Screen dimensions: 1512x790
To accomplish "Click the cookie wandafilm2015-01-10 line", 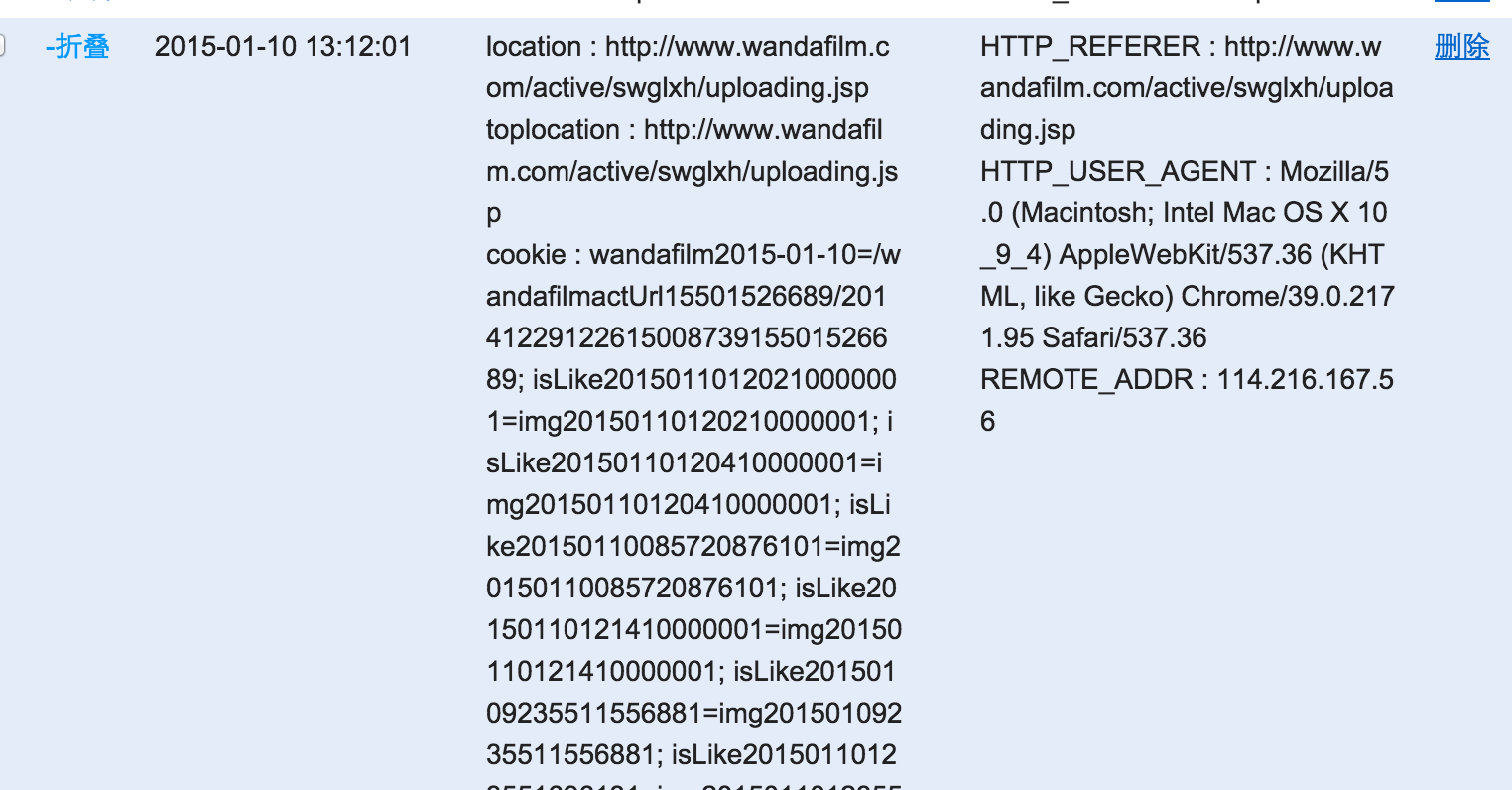I will [693, 255].
